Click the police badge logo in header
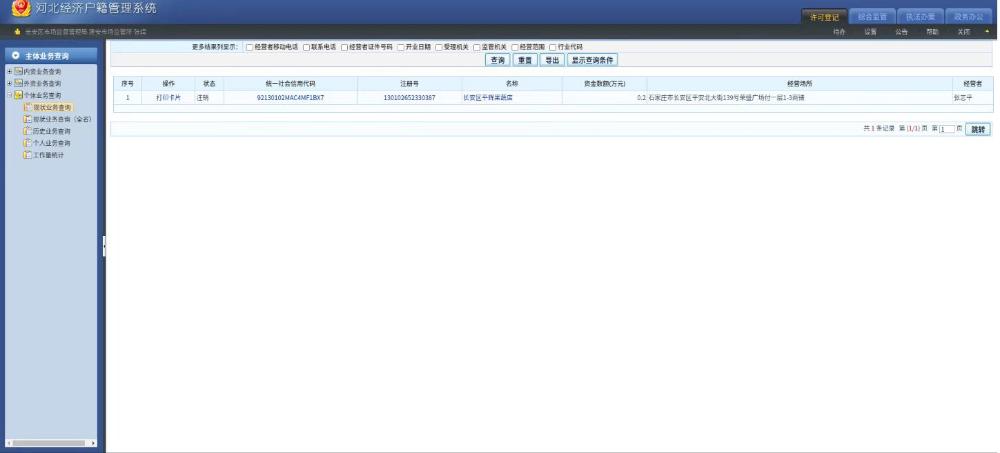 (x=17, y=11)
